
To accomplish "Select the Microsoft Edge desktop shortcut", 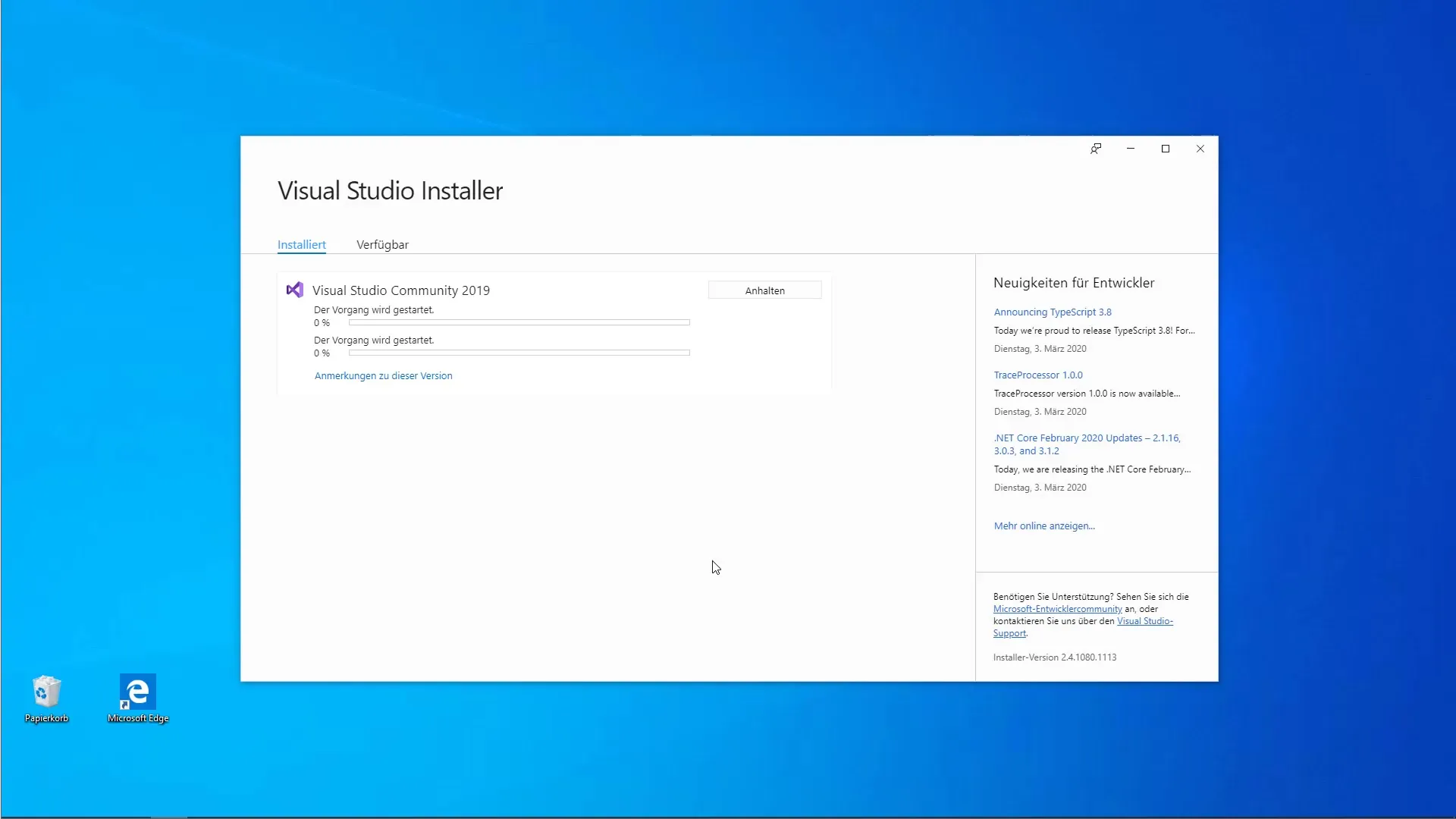I will tap(138, 699).
